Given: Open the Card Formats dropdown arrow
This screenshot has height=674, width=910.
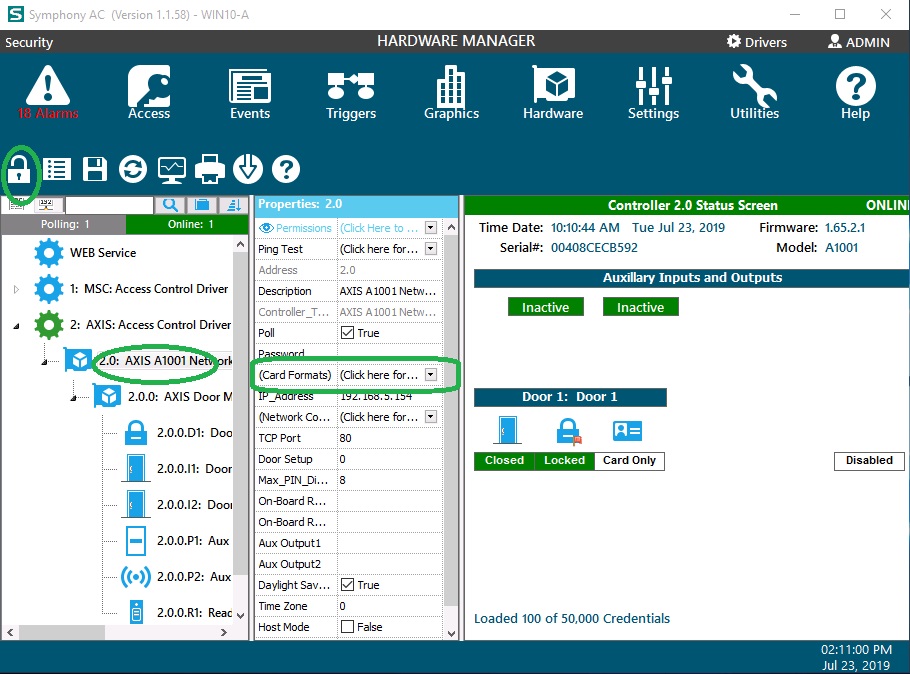Looking at the screenshot, I should pyautogui.click(x=431, y=374).
